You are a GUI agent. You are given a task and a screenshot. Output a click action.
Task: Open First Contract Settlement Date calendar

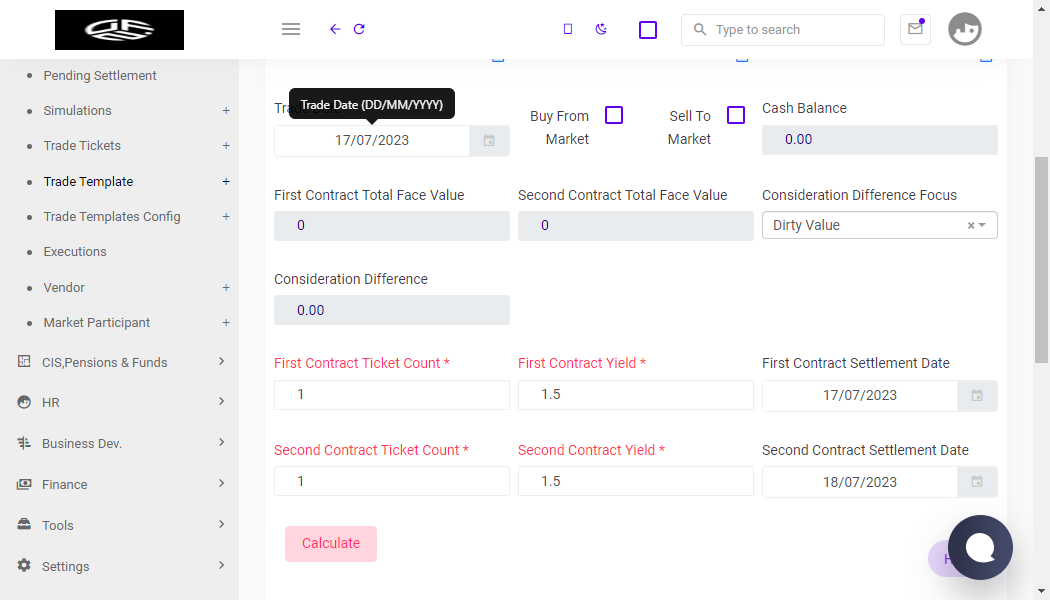(x=977, y=396)
